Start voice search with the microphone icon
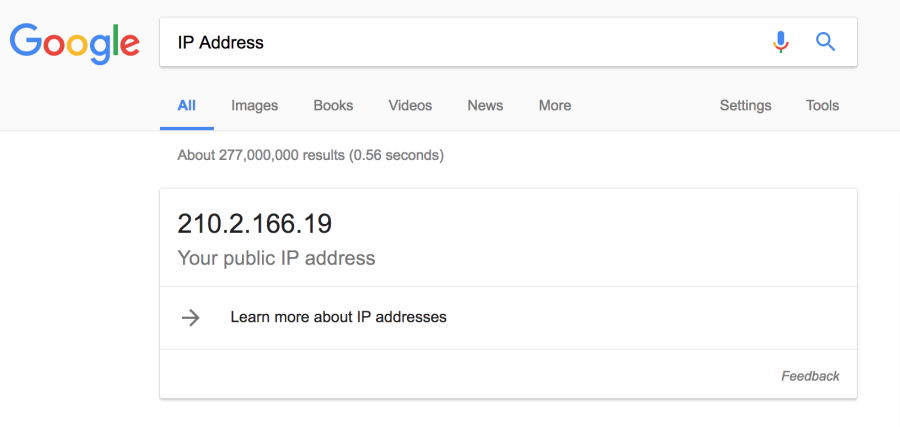Viewport: 900px width, 427px height. (780, 42)
